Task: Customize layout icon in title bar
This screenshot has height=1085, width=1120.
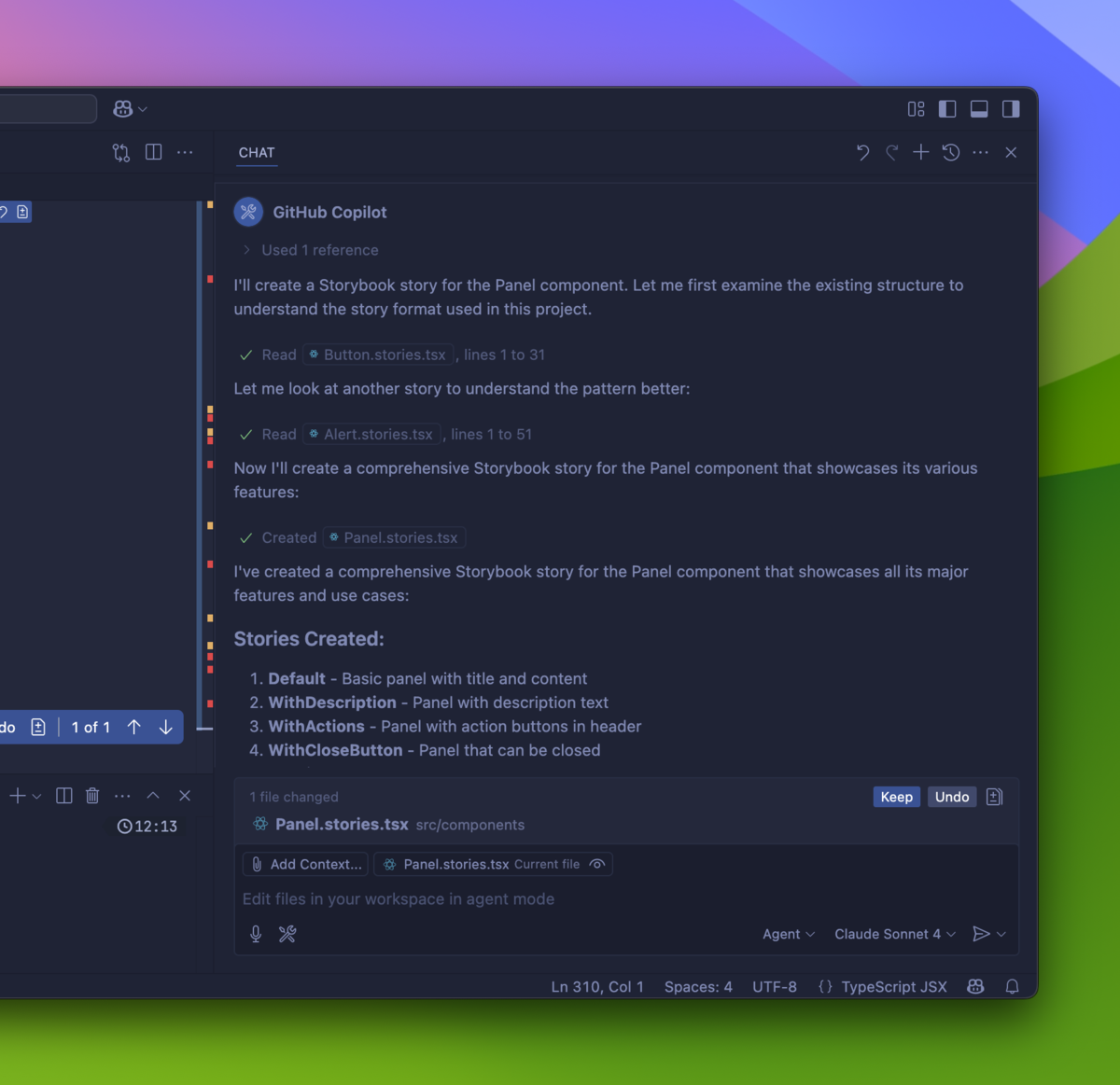Action: pos(916,109)
